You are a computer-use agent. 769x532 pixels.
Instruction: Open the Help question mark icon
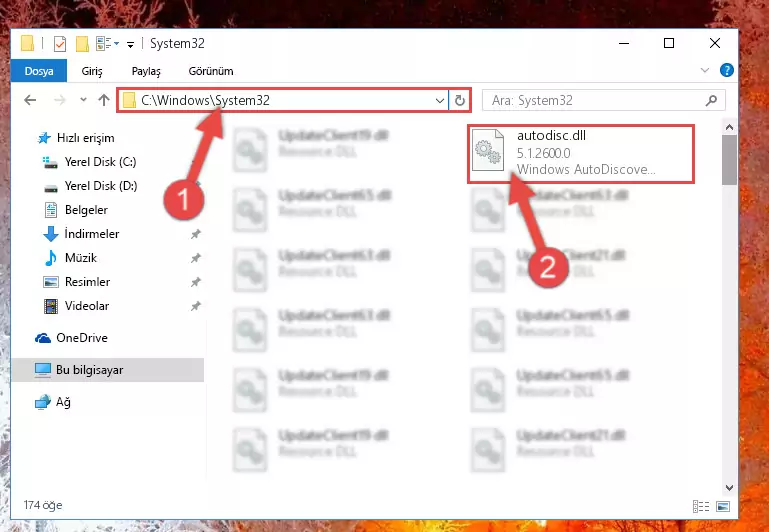pyautogui.click(x=726, y=71)
